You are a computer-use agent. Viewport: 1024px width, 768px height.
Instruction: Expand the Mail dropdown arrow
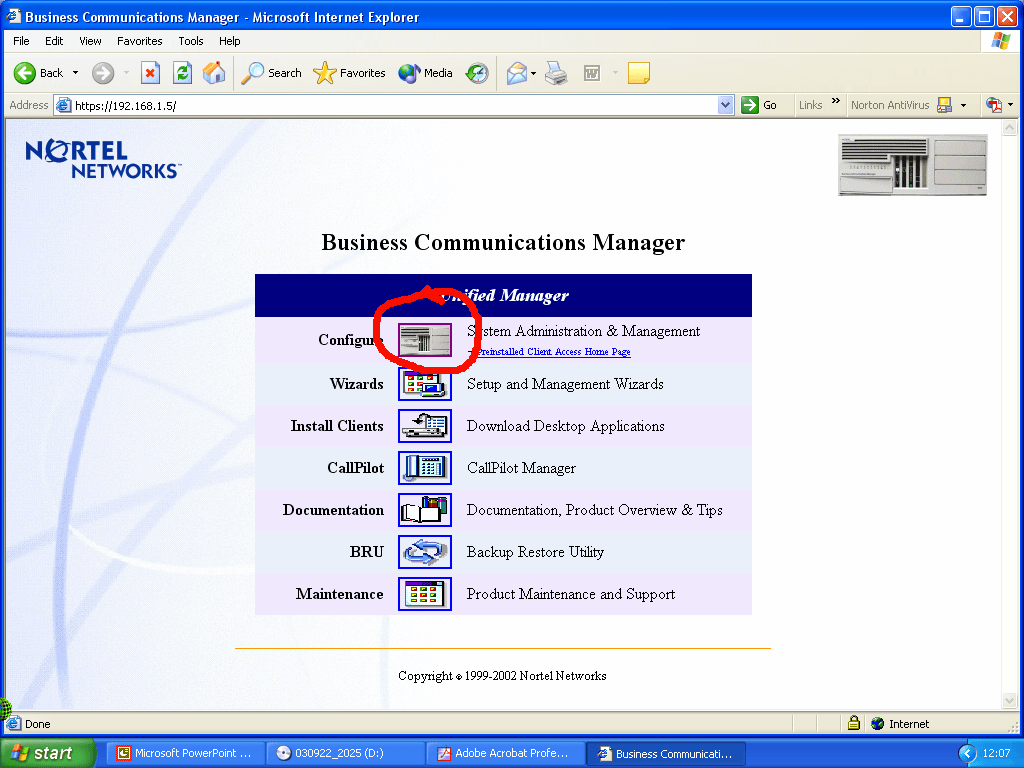click(x=534, y=73)
